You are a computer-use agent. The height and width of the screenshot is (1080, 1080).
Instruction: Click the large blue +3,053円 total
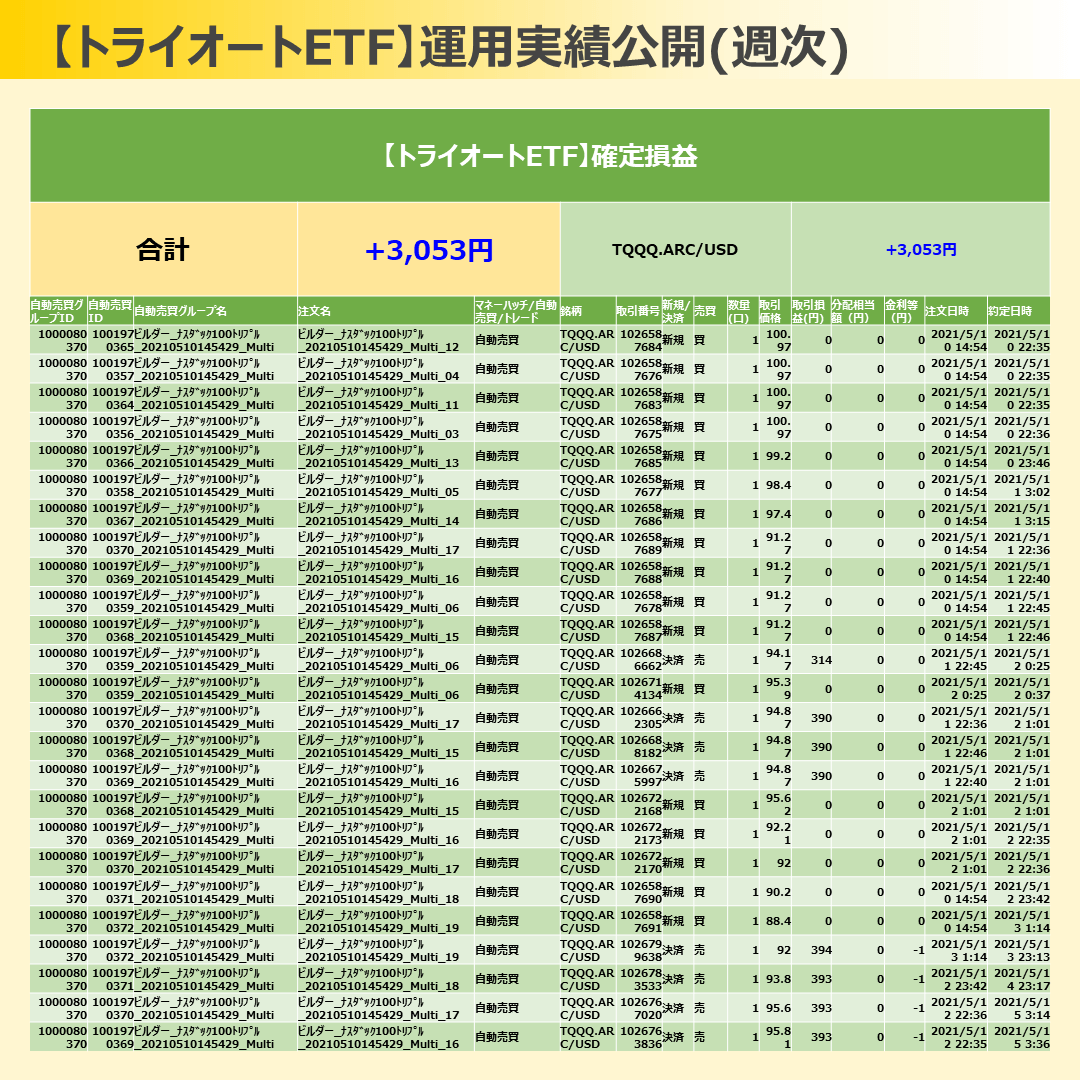pos(429,250)
